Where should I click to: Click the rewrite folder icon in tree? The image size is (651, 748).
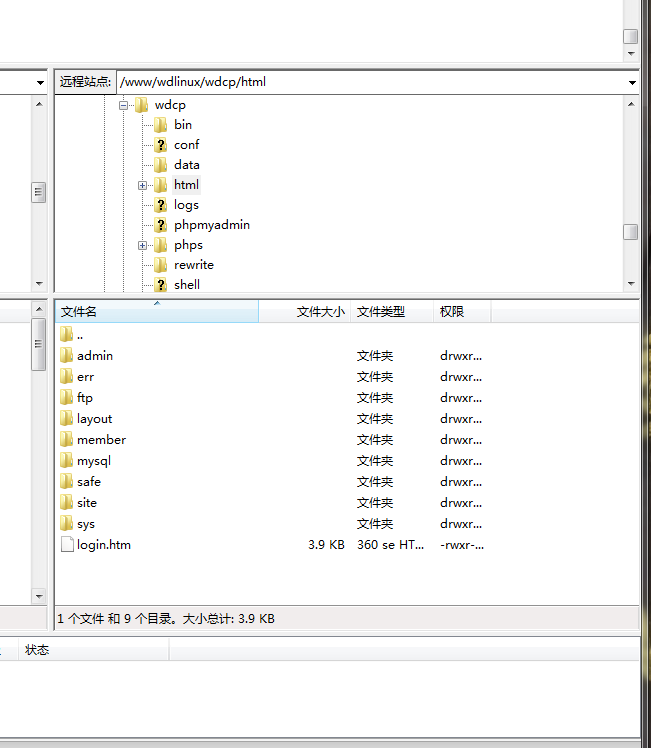point(161,265)
